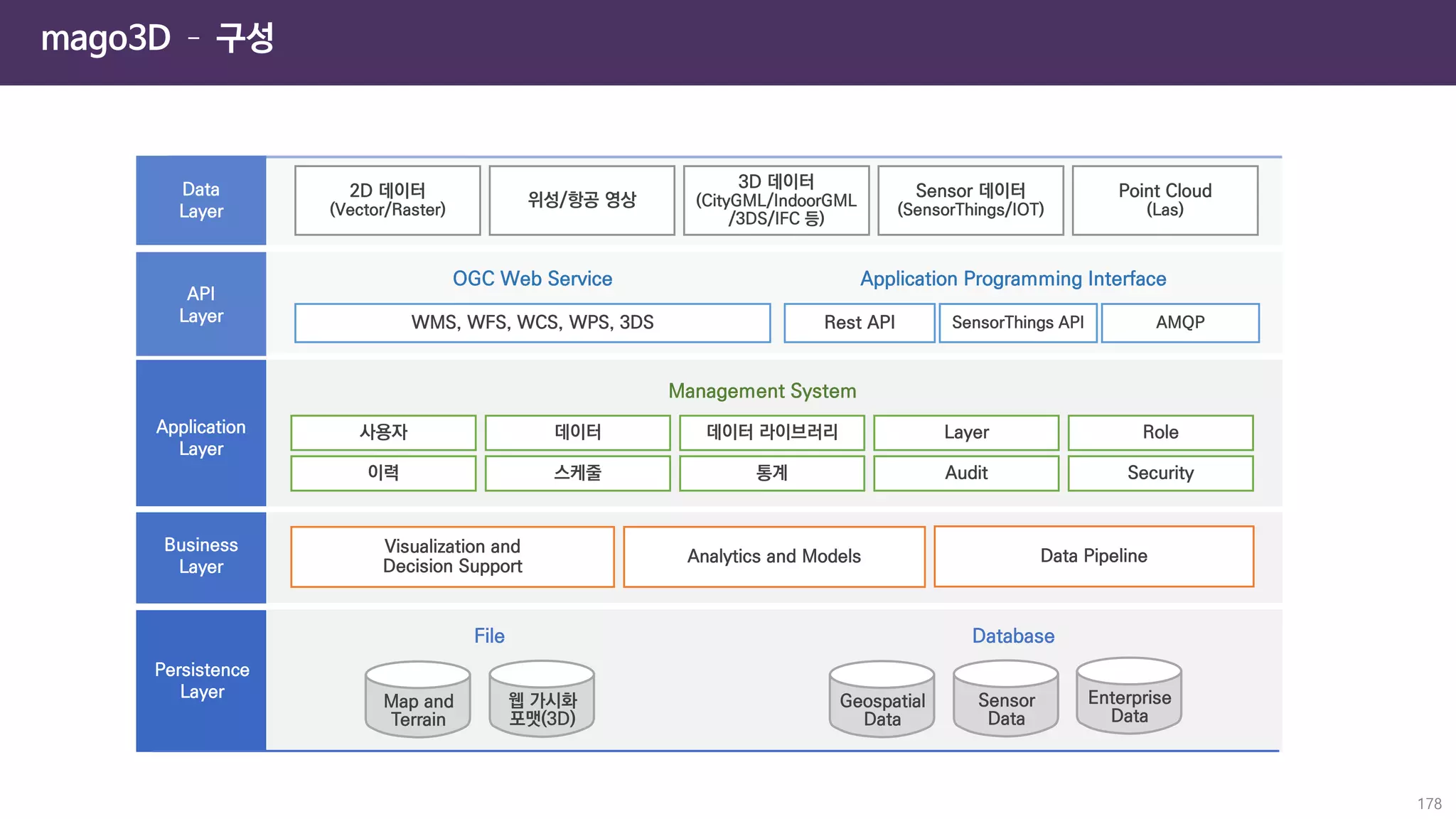Select the AMQP box
This screenshot has width=1456, height=819.
pos(1180,323)
